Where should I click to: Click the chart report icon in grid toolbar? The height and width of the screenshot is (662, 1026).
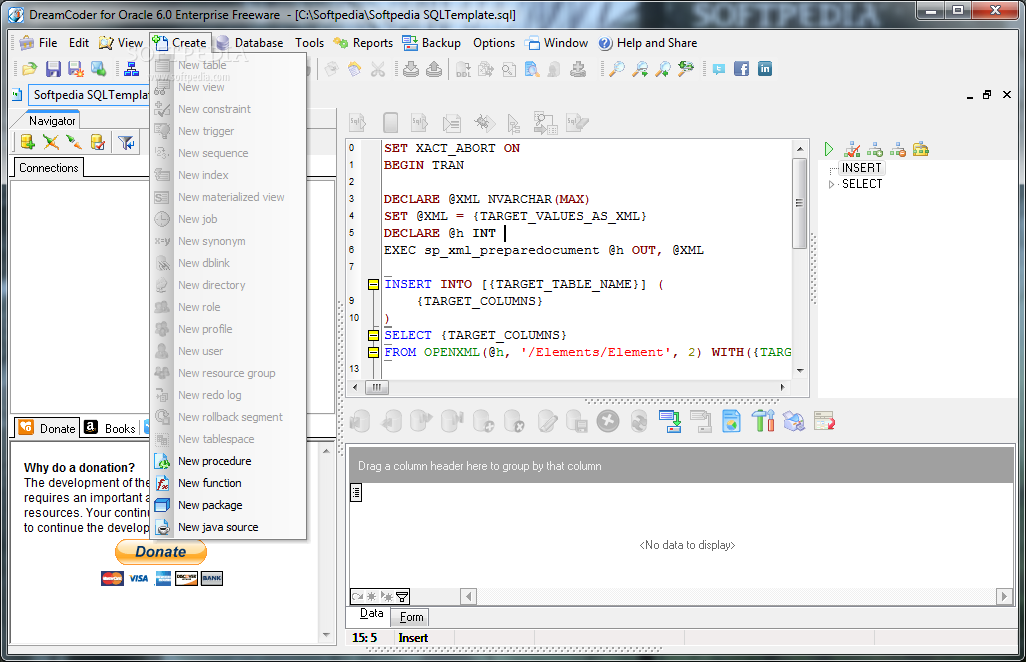pos(731,421)
